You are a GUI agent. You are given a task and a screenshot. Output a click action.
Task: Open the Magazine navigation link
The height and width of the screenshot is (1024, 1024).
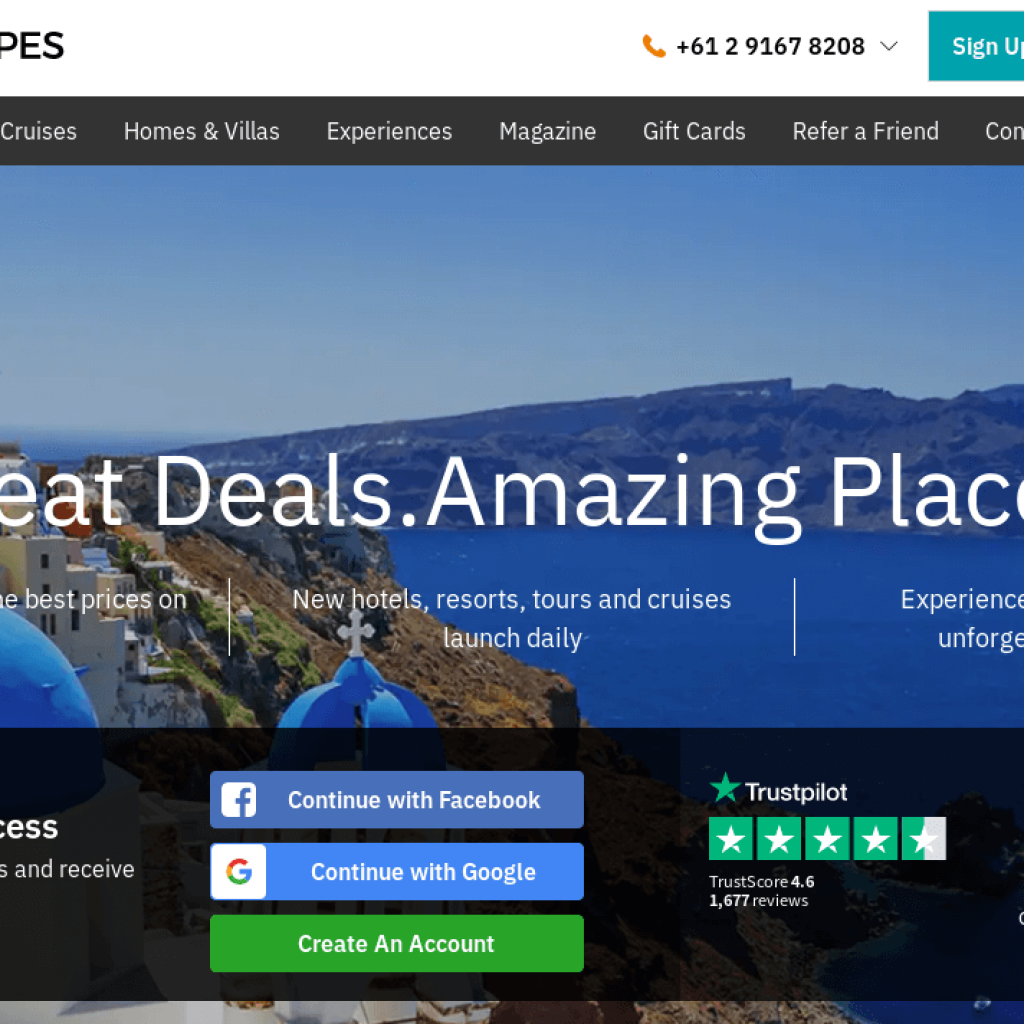pos(547,131)
